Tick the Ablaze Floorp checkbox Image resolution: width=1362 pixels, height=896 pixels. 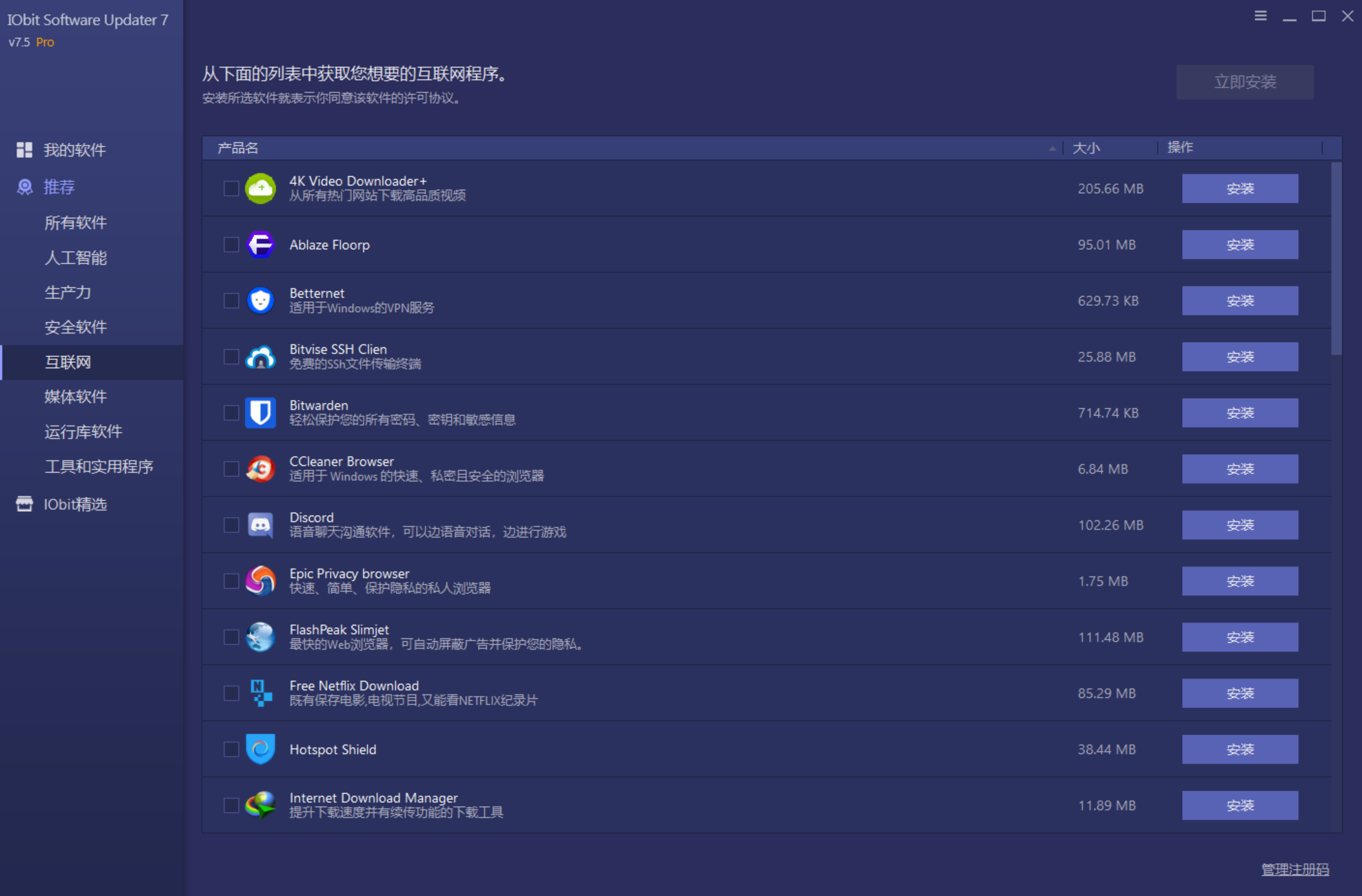(231, 244)
